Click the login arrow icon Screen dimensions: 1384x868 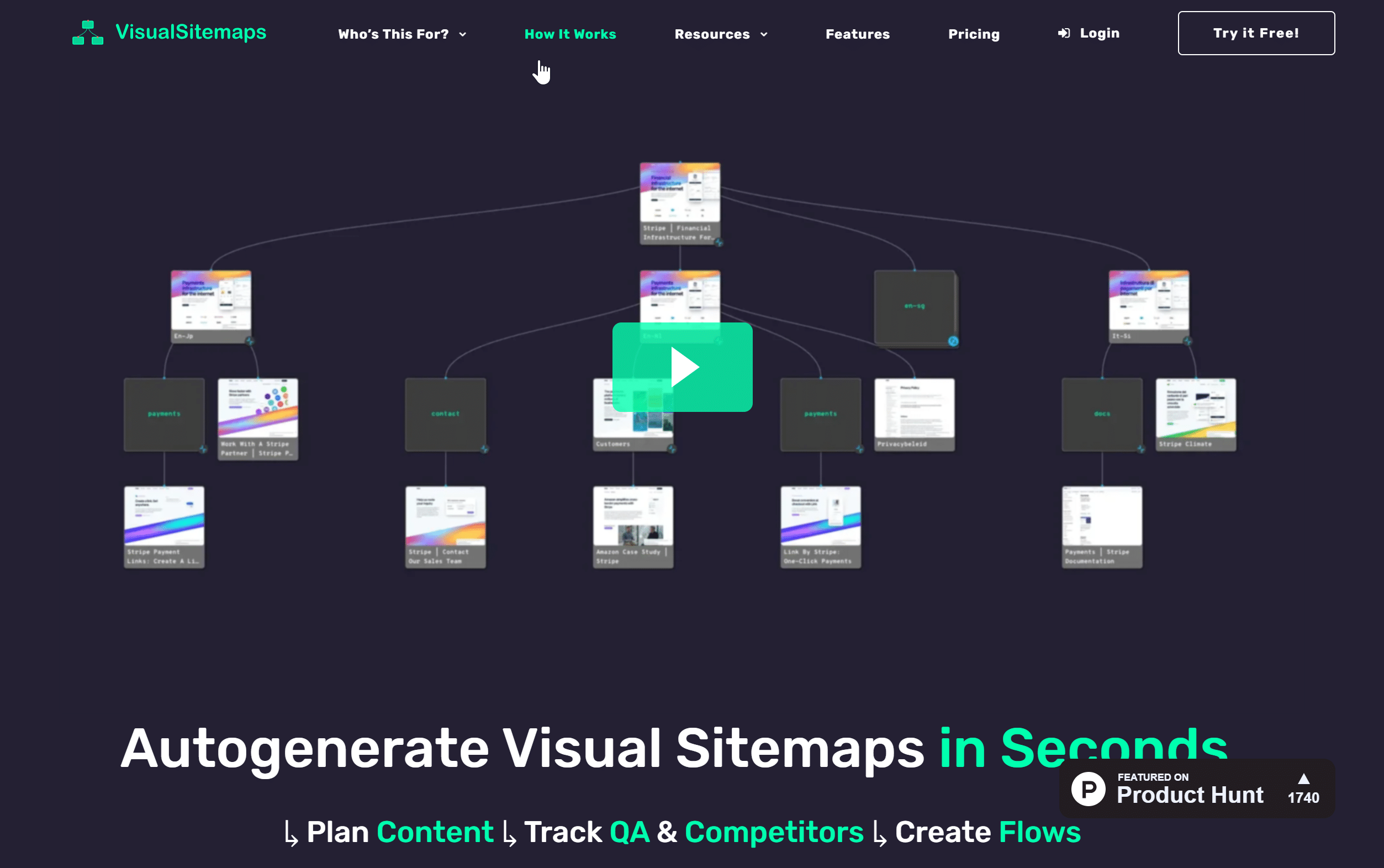point(1064,33)
